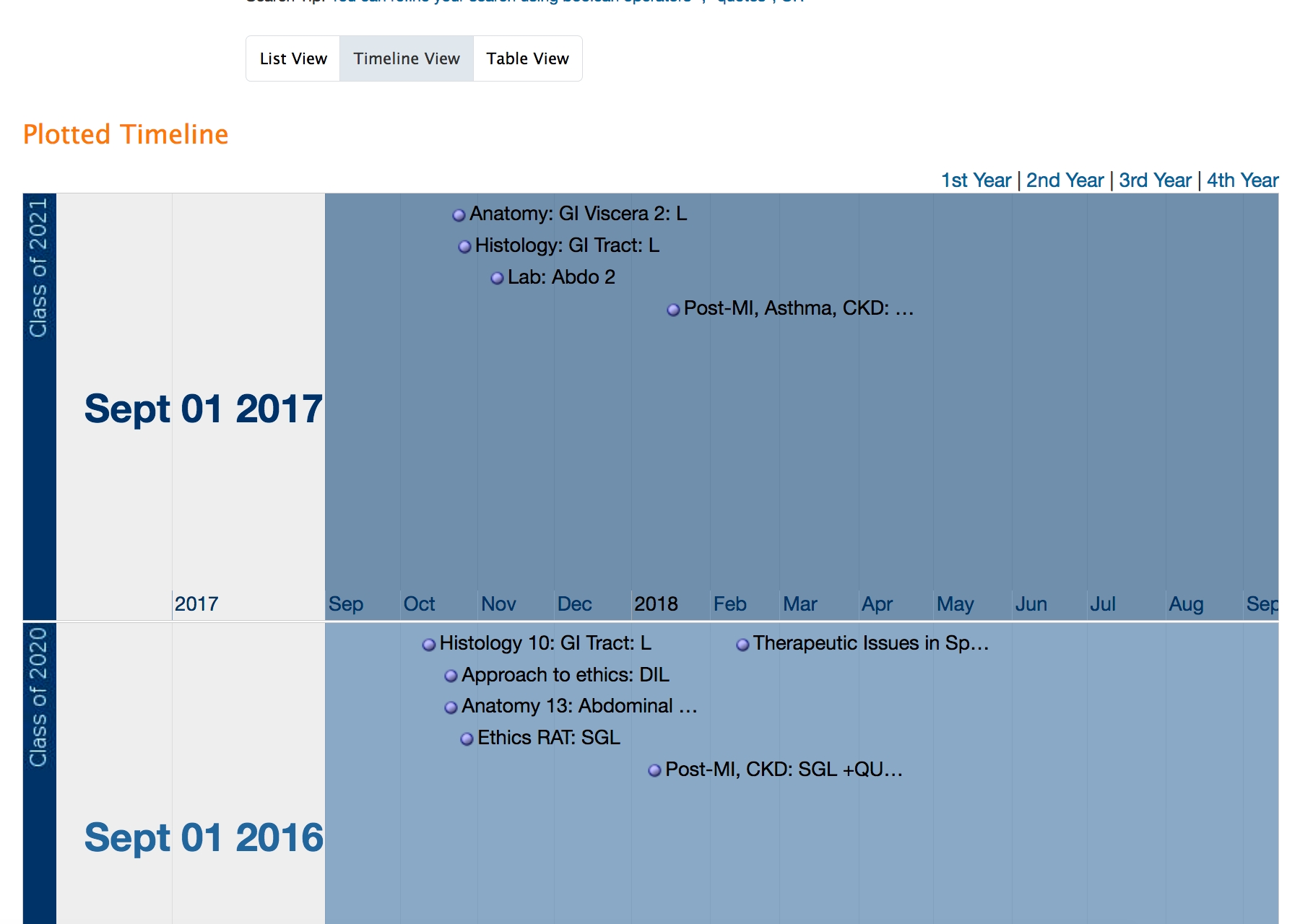
Task: Click the Post-MI, CKD: SGL event marker
Action: 654,770
